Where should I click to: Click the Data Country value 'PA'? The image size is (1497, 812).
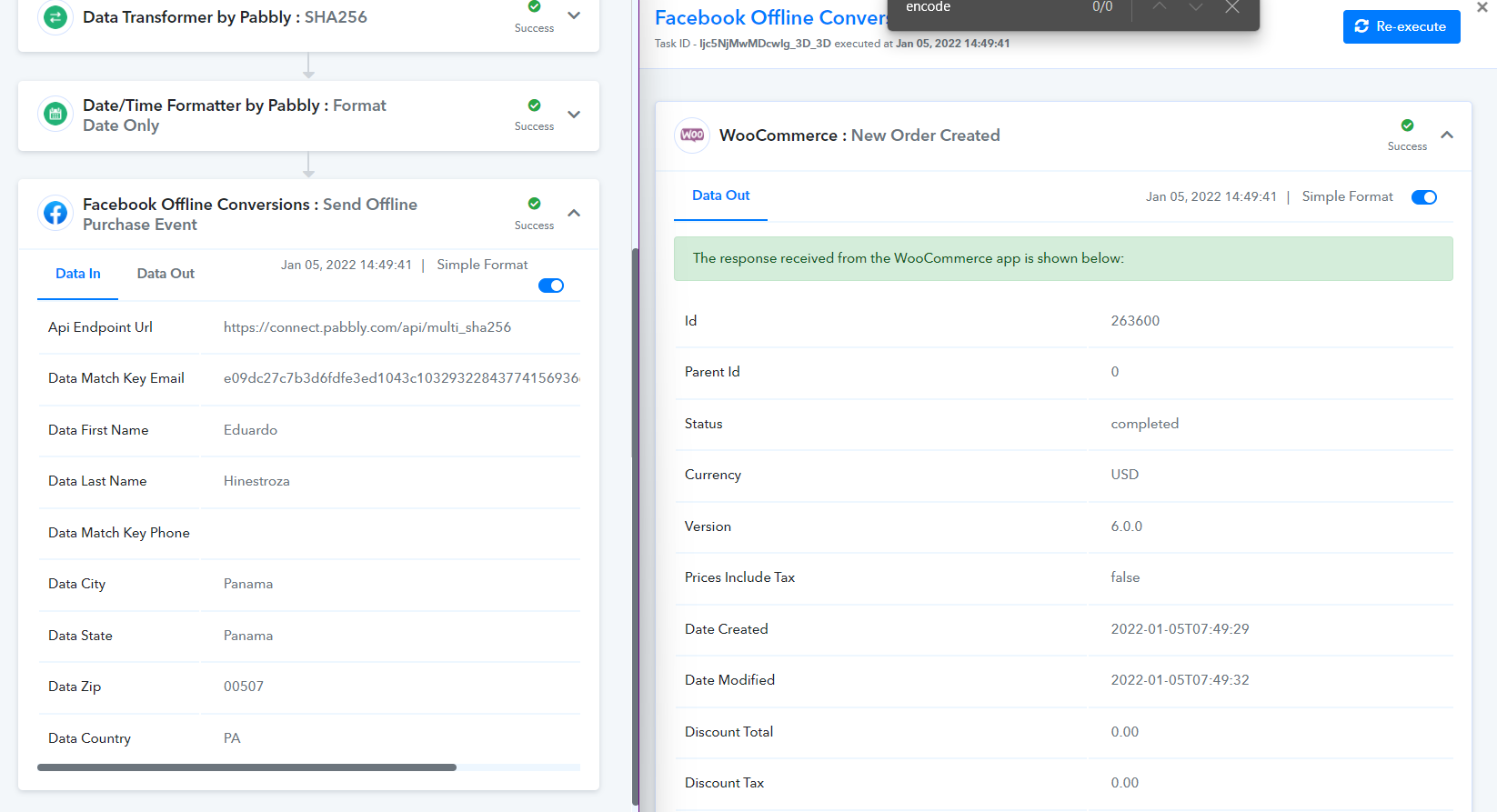click(x=232, y=738)
